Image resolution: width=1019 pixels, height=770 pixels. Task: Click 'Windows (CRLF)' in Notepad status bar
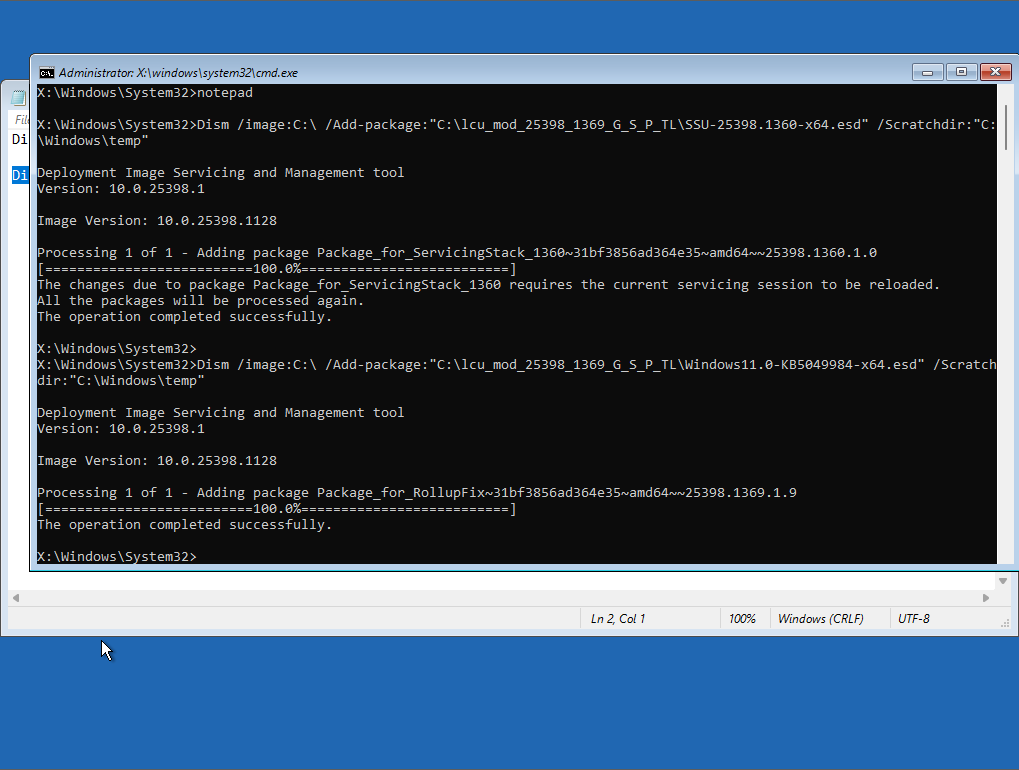tap(821, 619)
